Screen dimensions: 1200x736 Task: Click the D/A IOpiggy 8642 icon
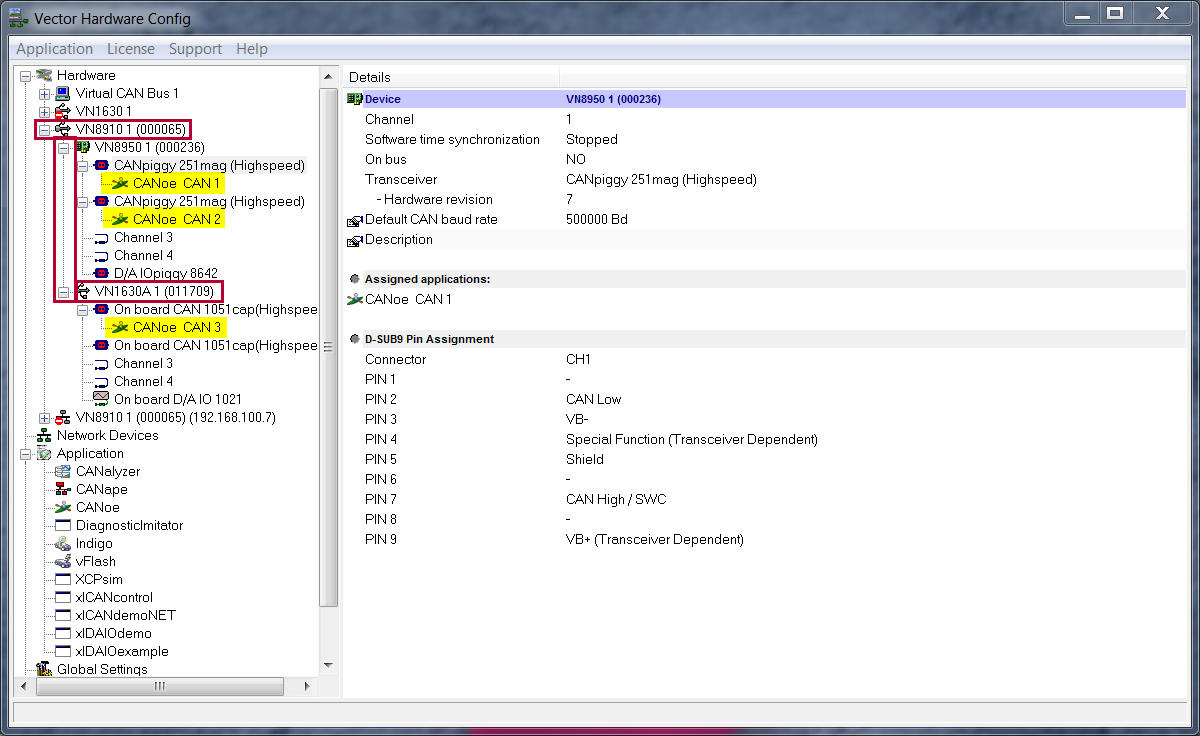[x=101, y=273]
